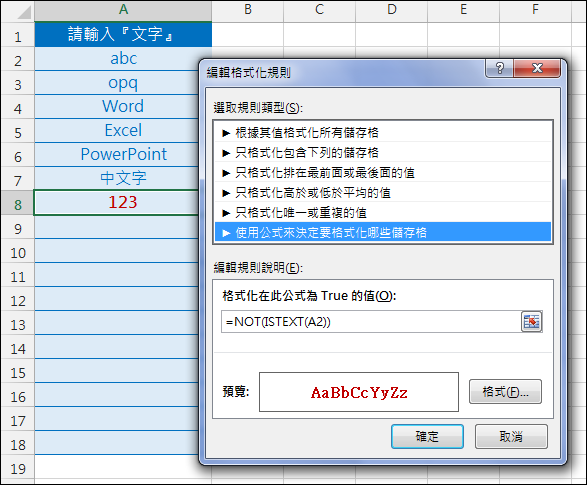This screenshot has width=587, height=485.
Task: Click the formula field =NOT(ISTEXT(A2))
Action: pyautogui.click(x=371, y=321)
